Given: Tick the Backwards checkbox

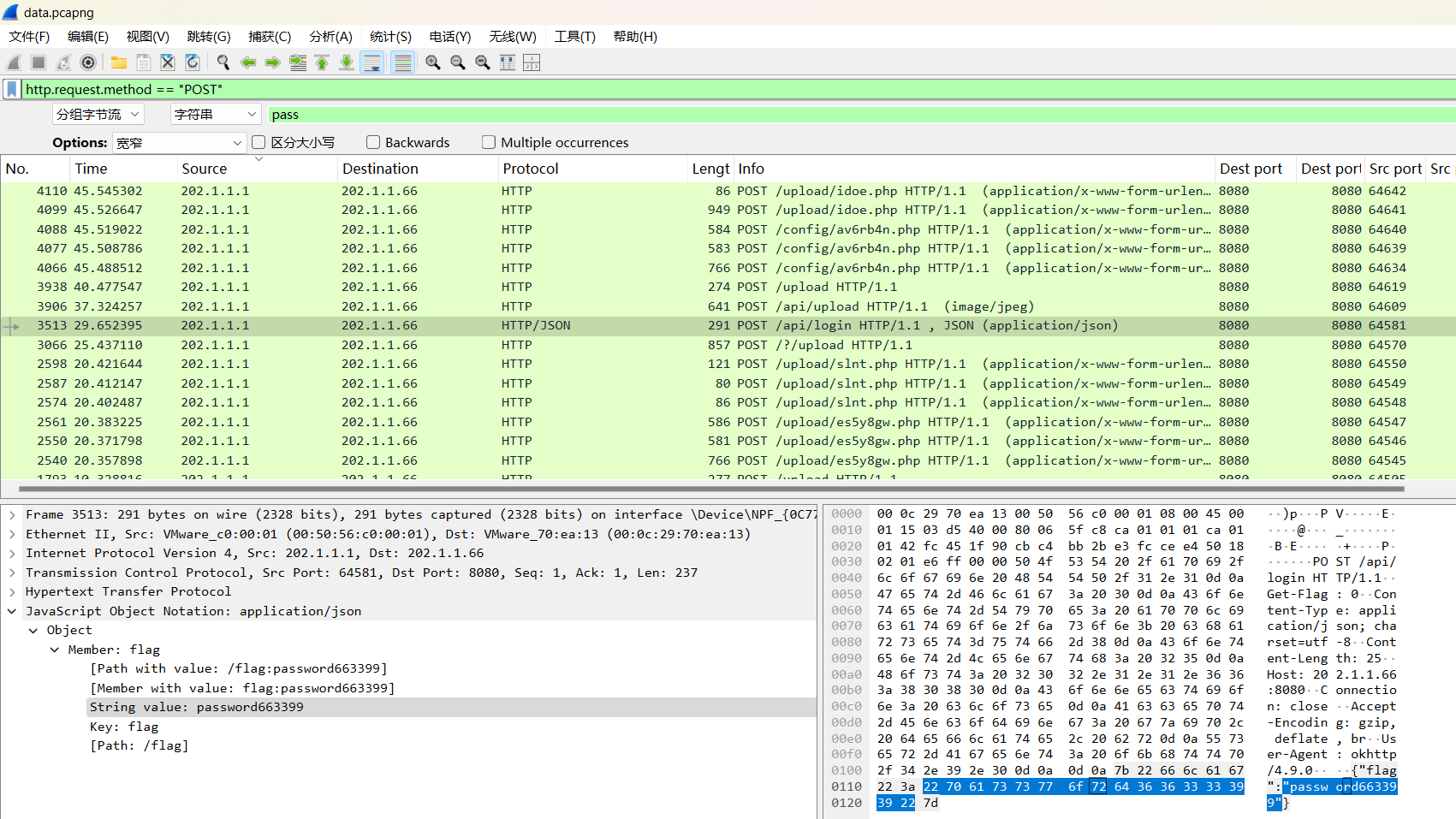Looking at the screenshot, I should (x=373, y=142).
